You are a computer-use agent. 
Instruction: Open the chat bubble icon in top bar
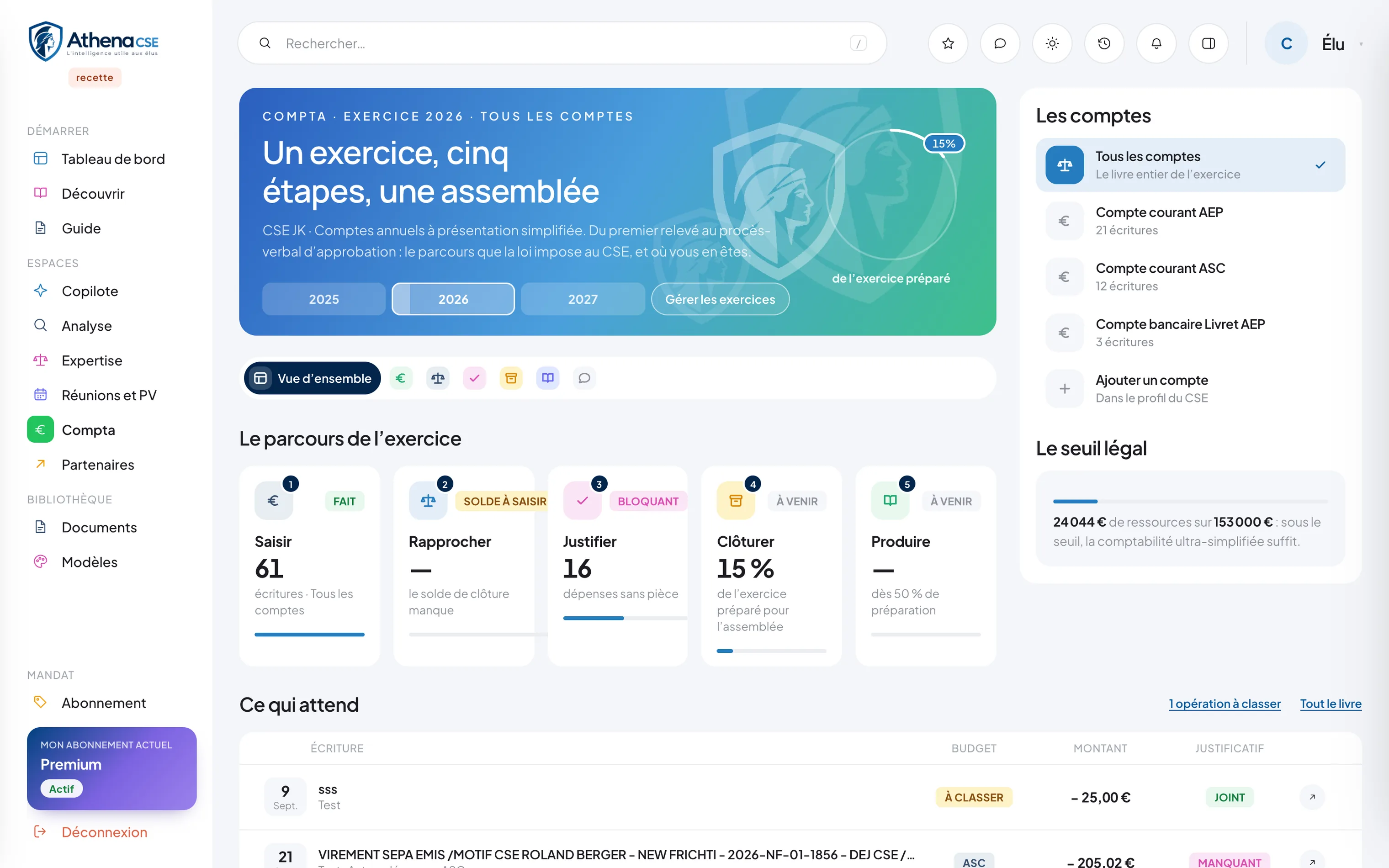tap(1000, 44)
